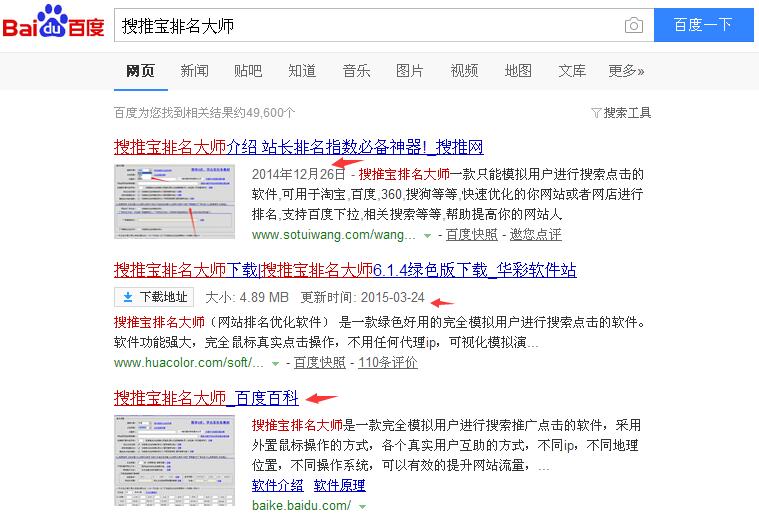Open the 软件原理 sublink
The width and height of the screenshot is (759, 523).
coord(339,485)
